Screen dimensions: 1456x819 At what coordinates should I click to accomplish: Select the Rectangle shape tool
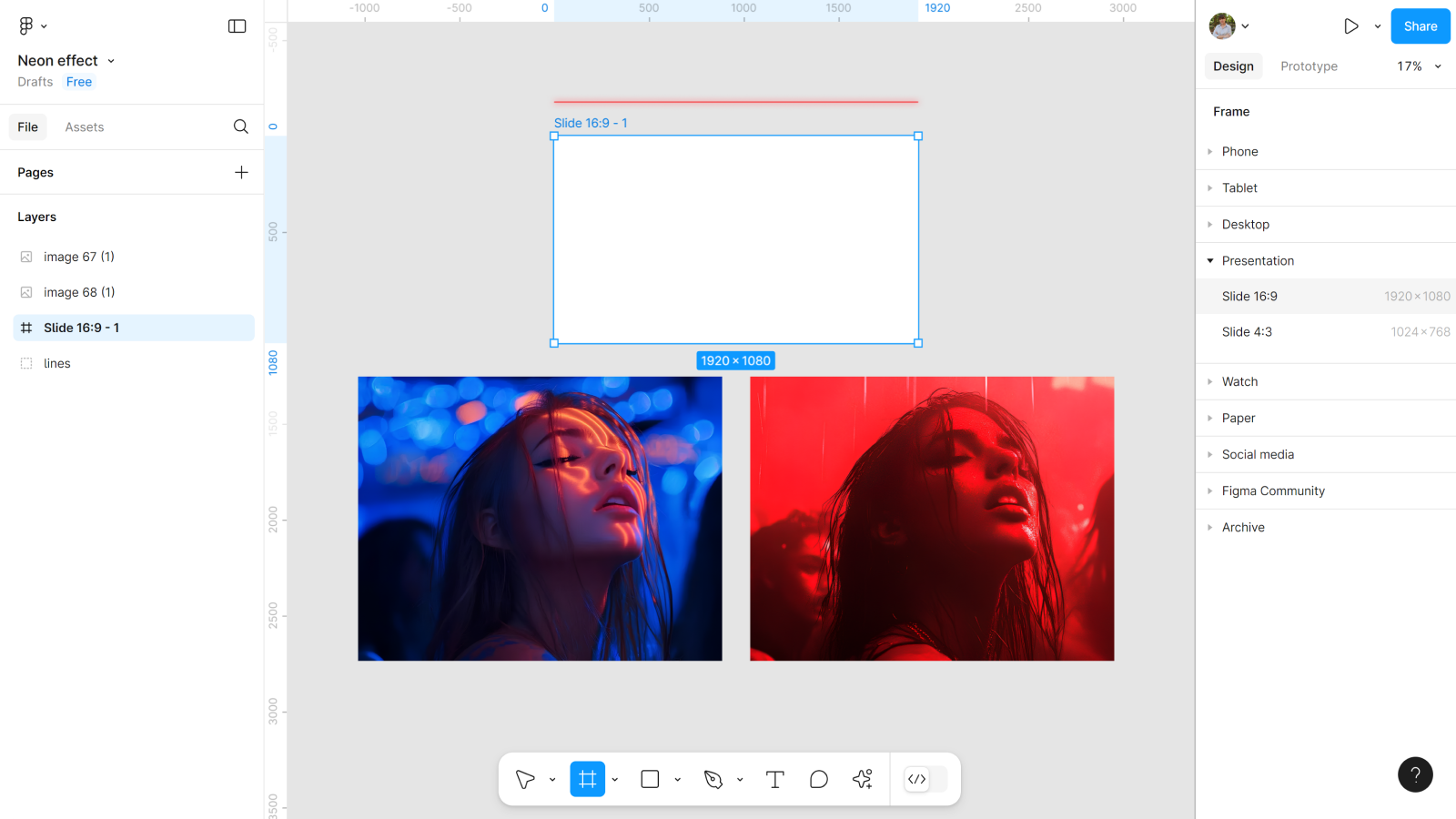650,779
